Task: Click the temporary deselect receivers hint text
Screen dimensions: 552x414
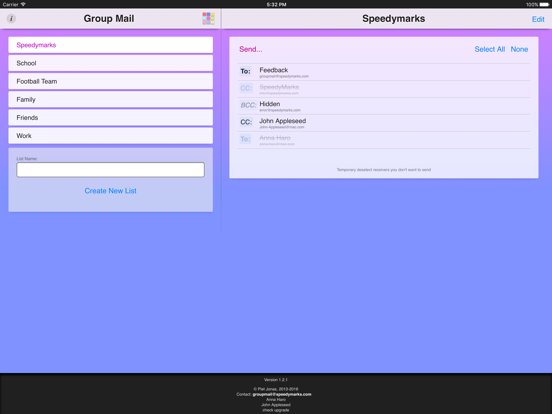Action: point(384,170)
